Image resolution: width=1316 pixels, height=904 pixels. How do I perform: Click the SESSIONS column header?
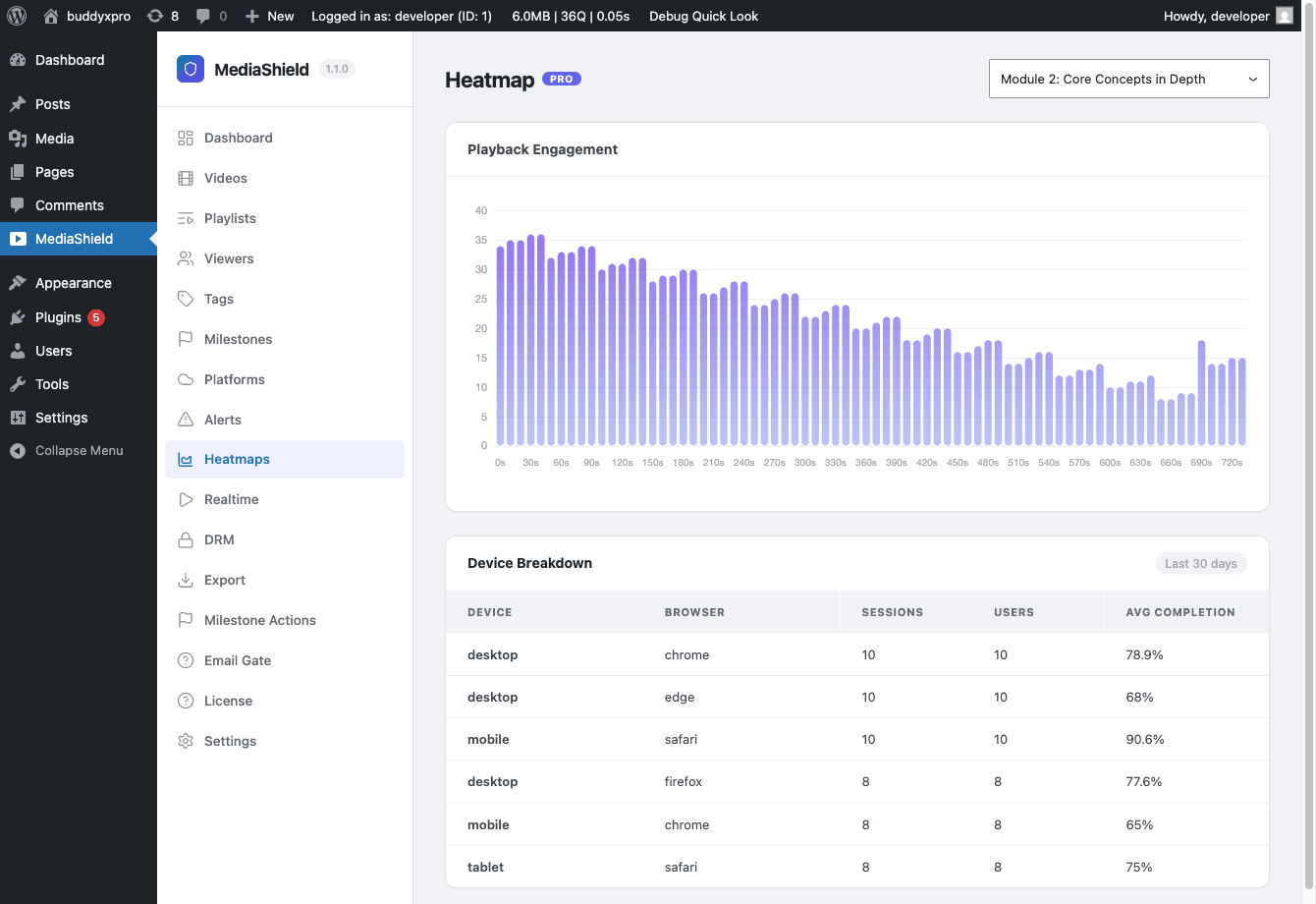click(x=892, y=612)
